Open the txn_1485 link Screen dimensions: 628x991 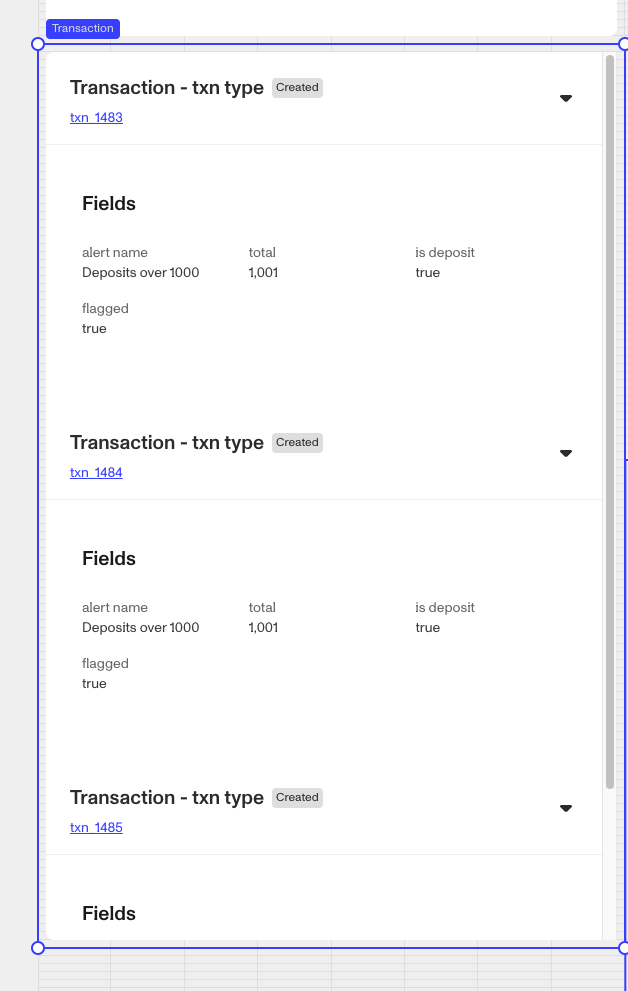pos(96,828)
